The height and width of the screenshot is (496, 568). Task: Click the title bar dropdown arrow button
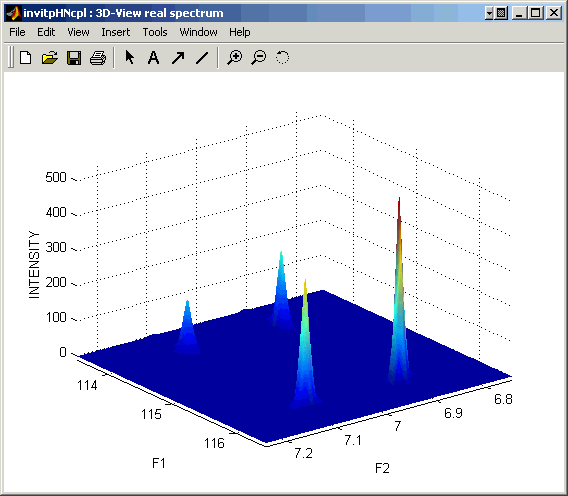[489, 14]
